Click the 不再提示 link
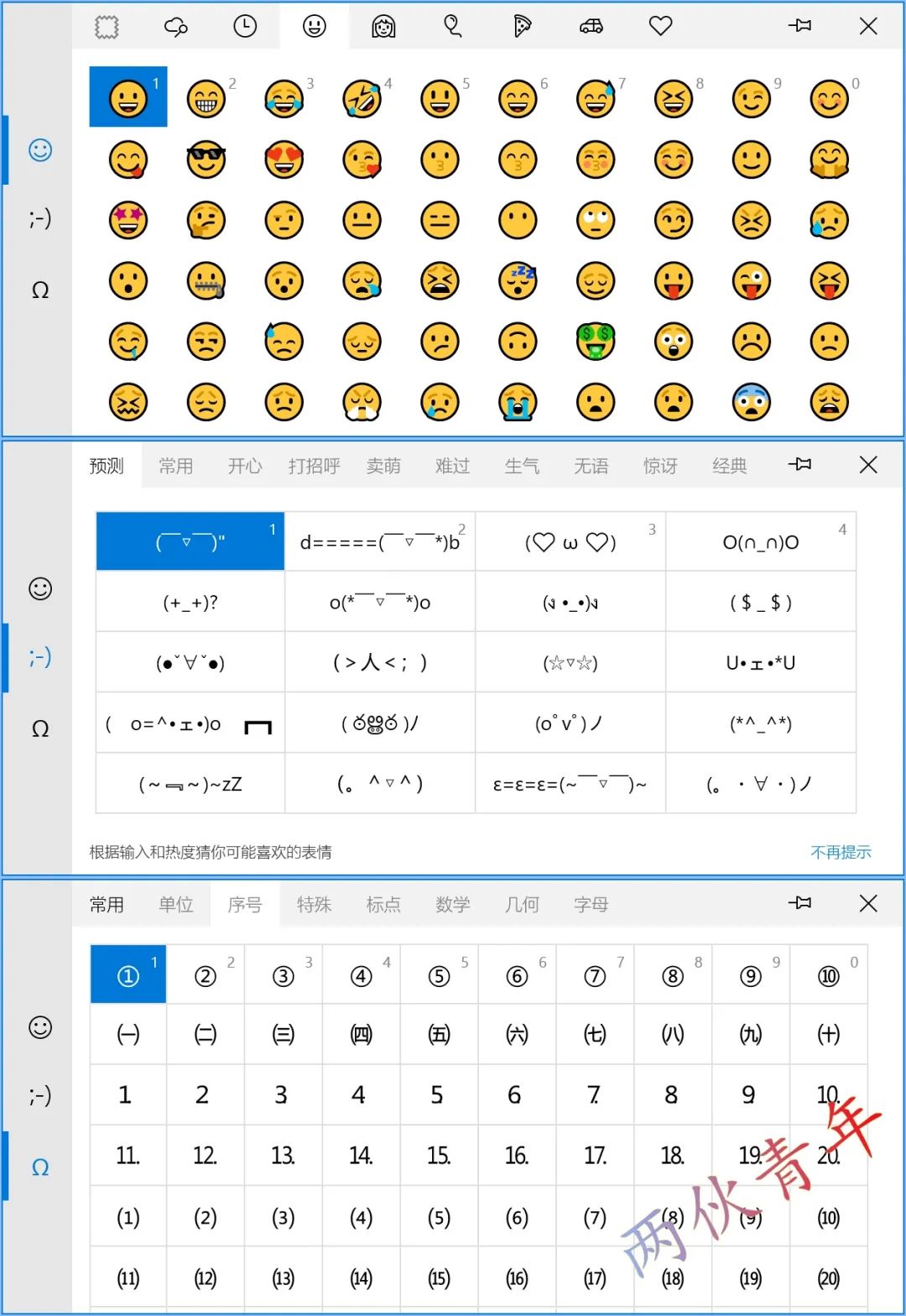Viewport: 906px width, 1316px height. click(x=841, y=852)
